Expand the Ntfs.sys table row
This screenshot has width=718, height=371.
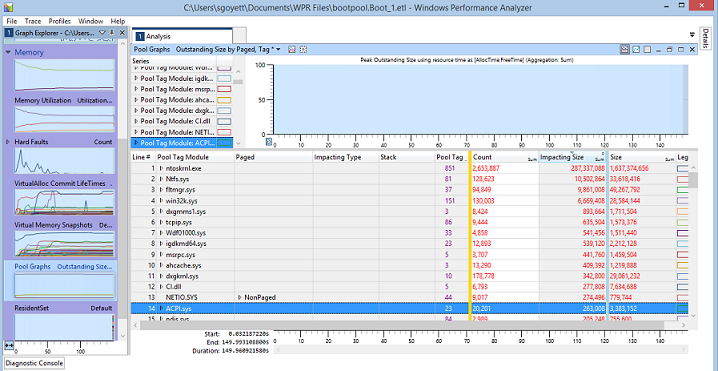click(162, 179)
